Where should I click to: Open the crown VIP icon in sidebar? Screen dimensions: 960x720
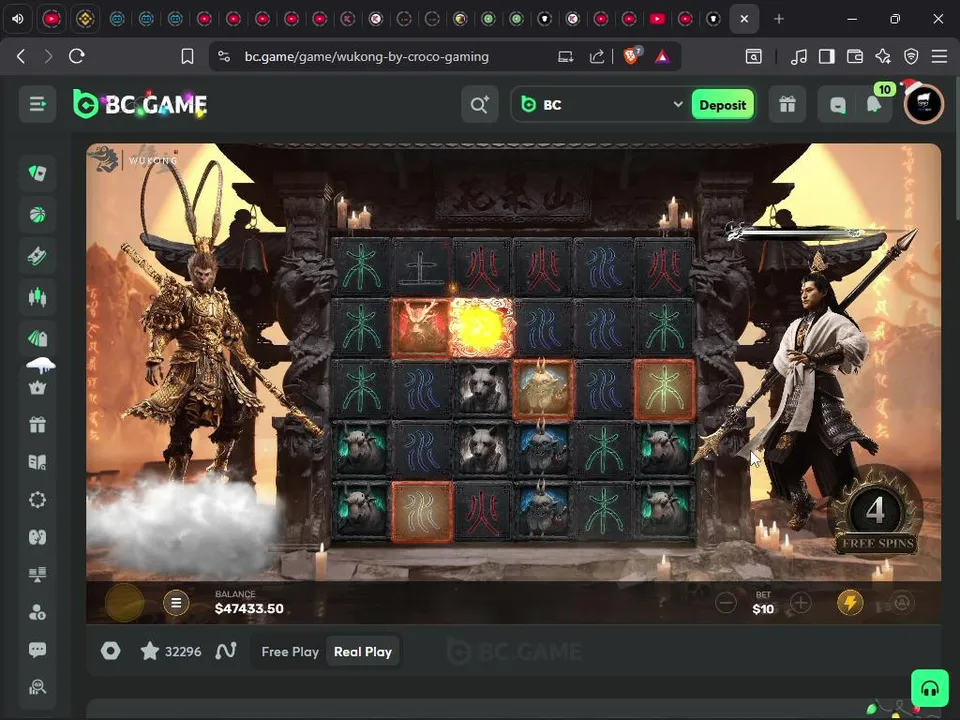tap(37, 388)
